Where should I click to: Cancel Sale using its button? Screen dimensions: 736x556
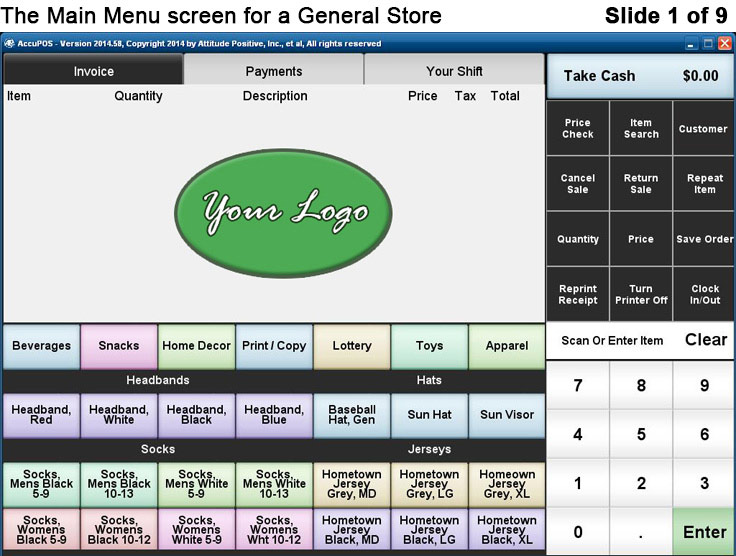point(578,183)
